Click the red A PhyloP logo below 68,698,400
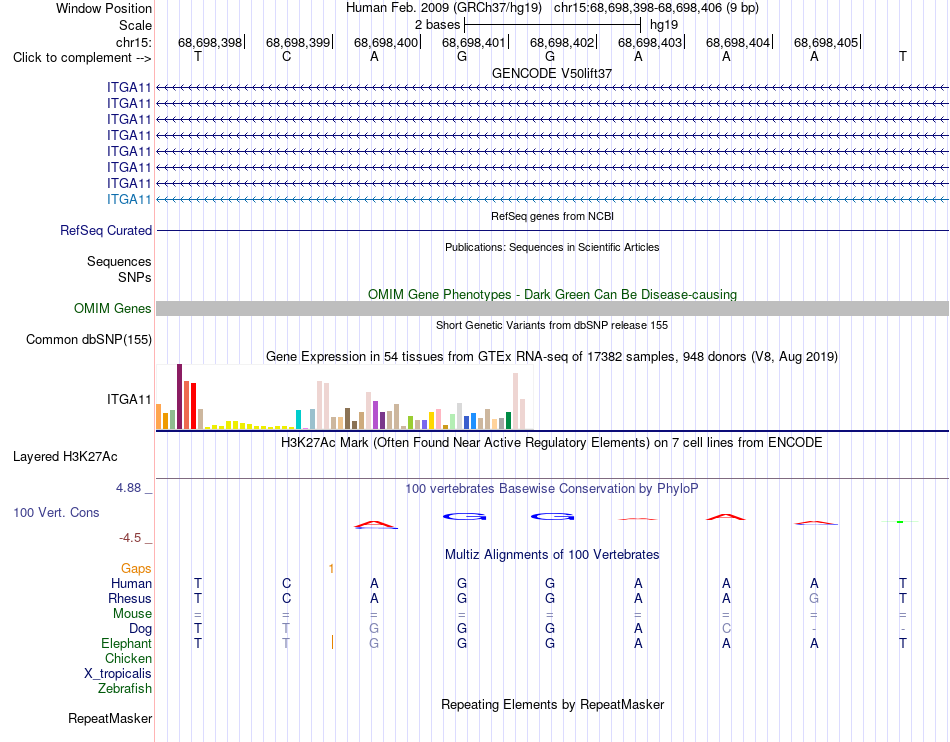Image resolution: width=950 pixels, height=742 pixels. tap(376, 525)
